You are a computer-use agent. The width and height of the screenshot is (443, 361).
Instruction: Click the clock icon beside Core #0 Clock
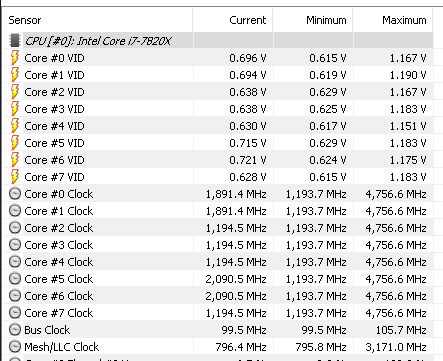click(x=15, y=194)
